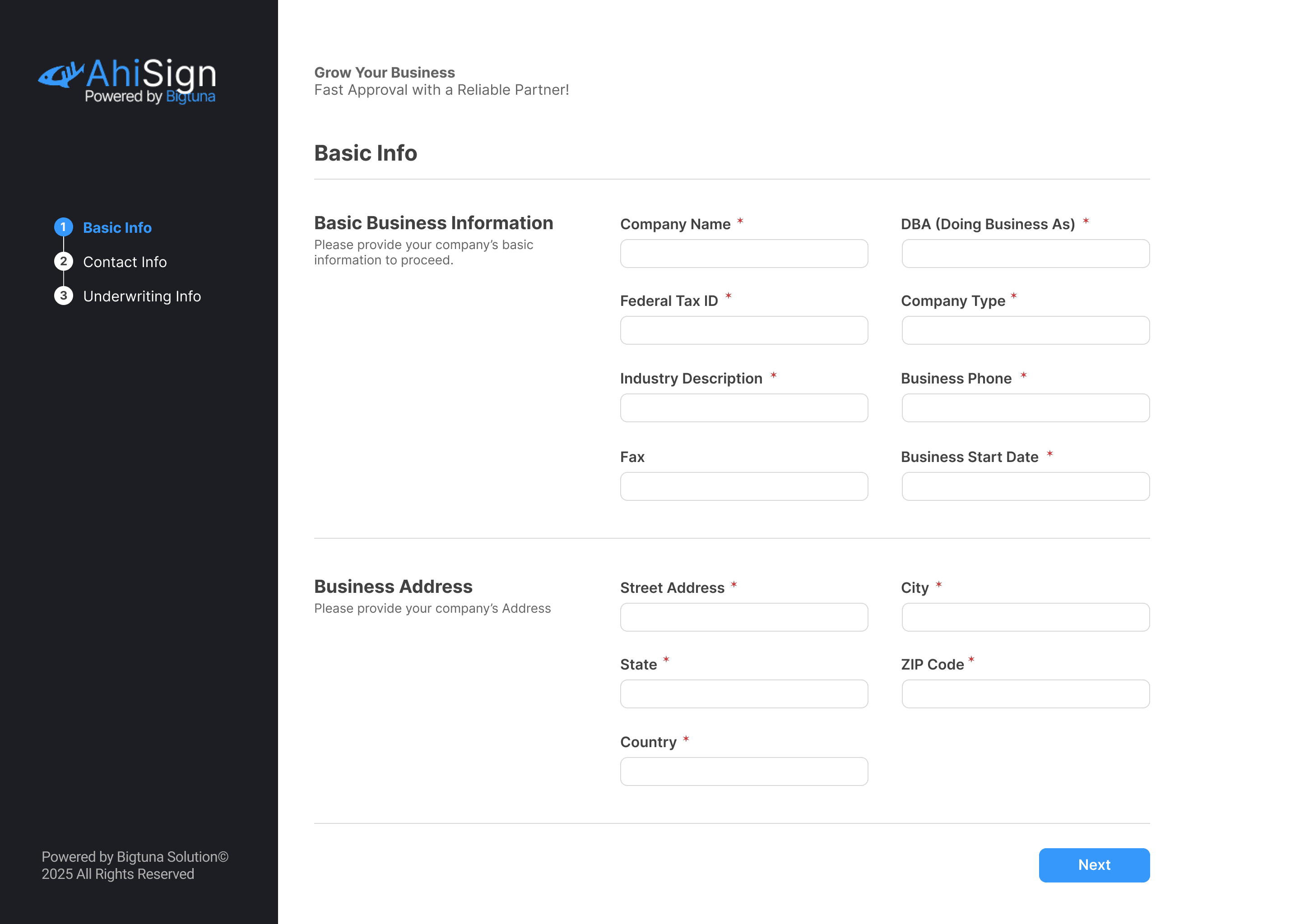
Task: Open the Contact Info step in sidebar
Action: click(x=125, y=262)
